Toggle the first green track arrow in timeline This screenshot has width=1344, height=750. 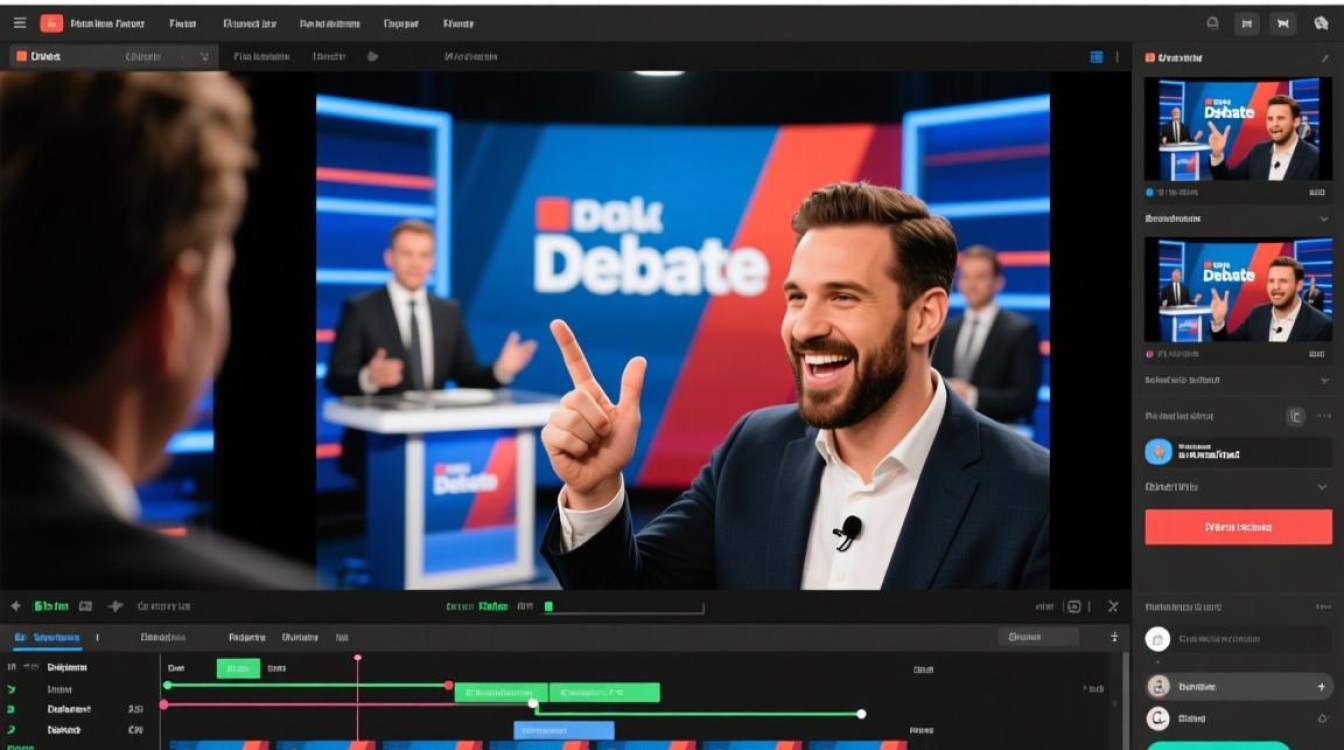(x=12, y=689)
